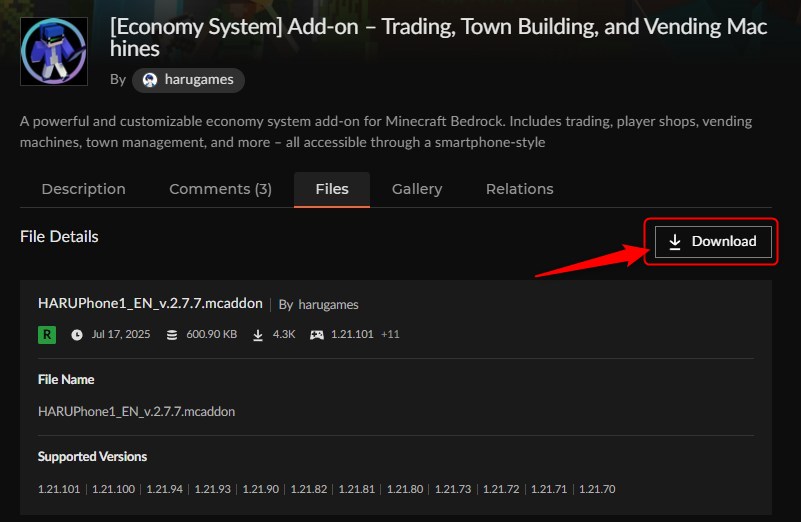This screenshot has height=522, width=801.
Task: Click supported version 1.21.70
Action: coord(597,489)
